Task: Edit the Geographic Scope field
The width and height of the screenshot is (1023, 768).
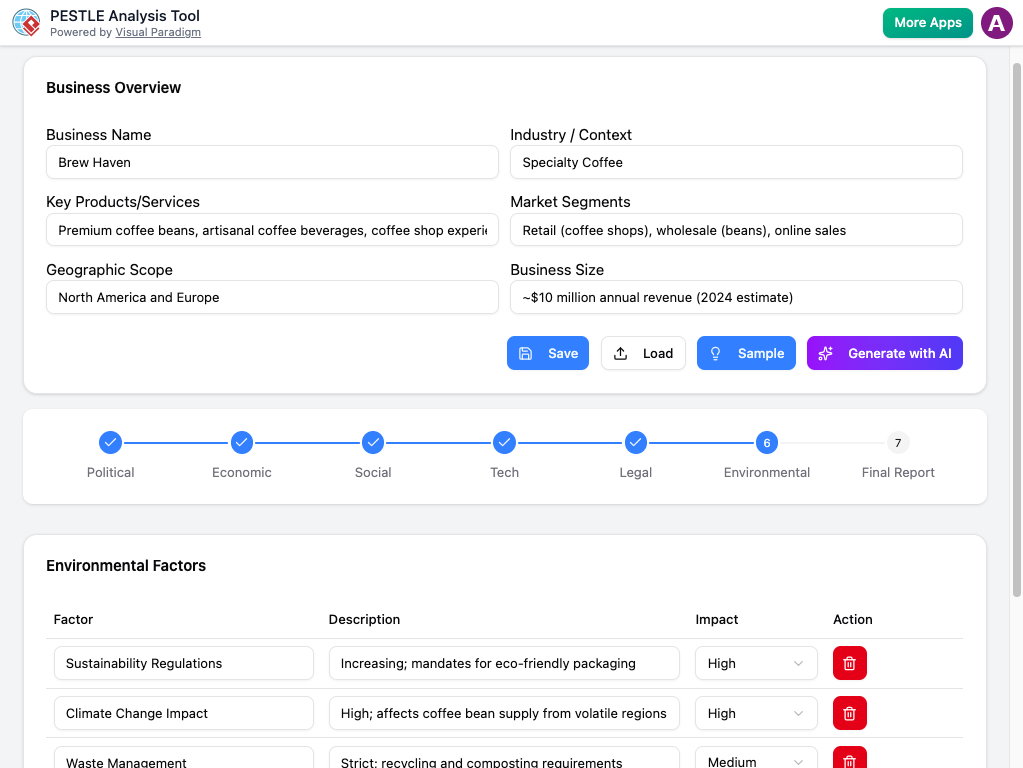Action: pos(271,297)
